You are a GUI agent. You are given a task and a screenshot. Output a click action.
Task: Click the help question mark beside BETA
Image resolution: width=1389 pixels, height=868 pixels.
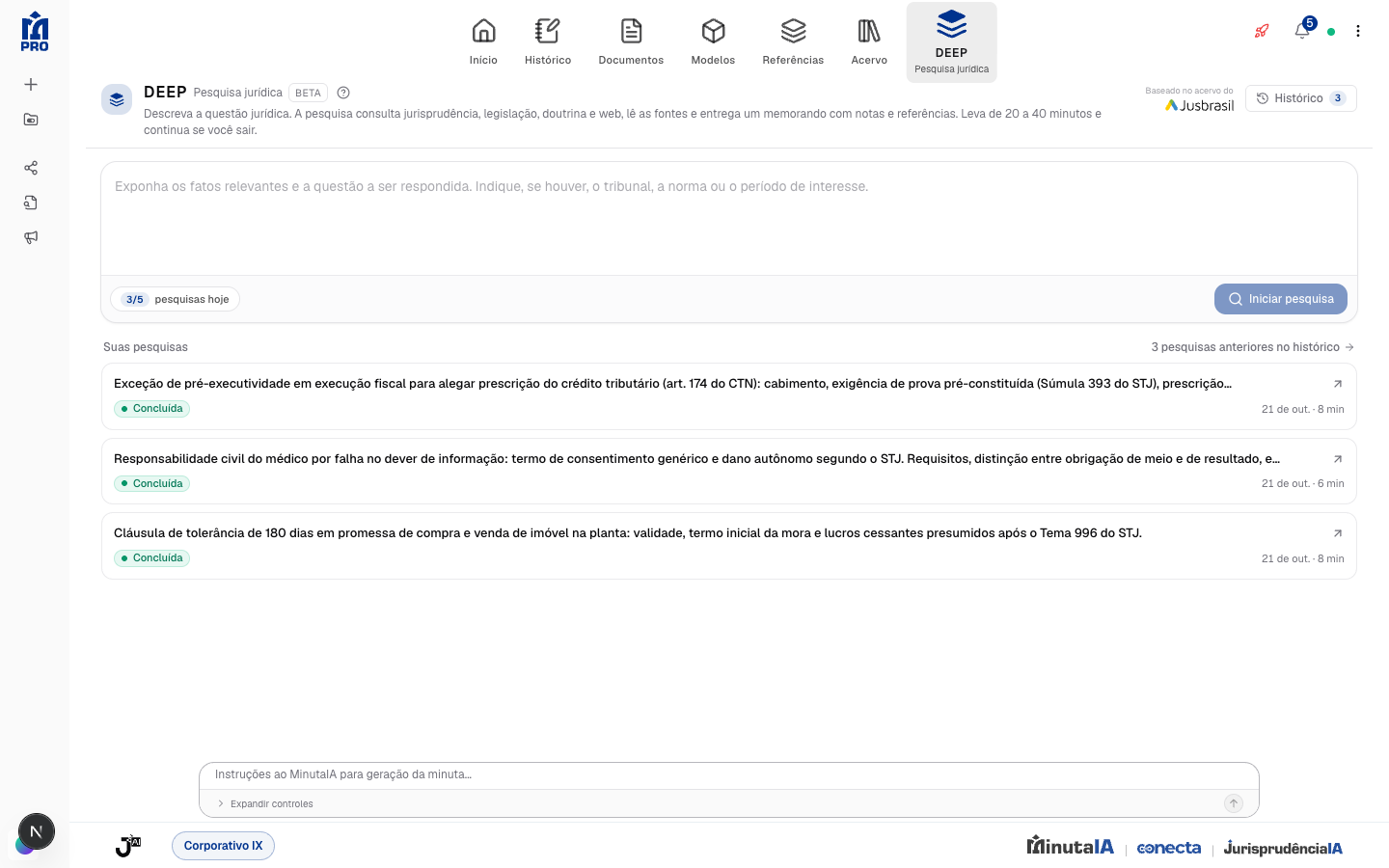pos(343,93)
